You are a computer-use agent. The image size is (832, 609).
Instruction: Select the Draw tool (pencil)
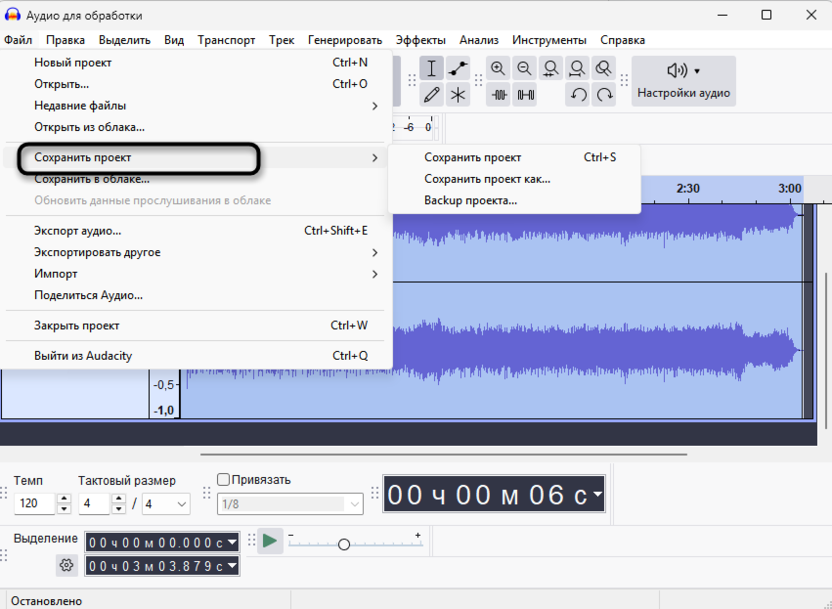433,95
